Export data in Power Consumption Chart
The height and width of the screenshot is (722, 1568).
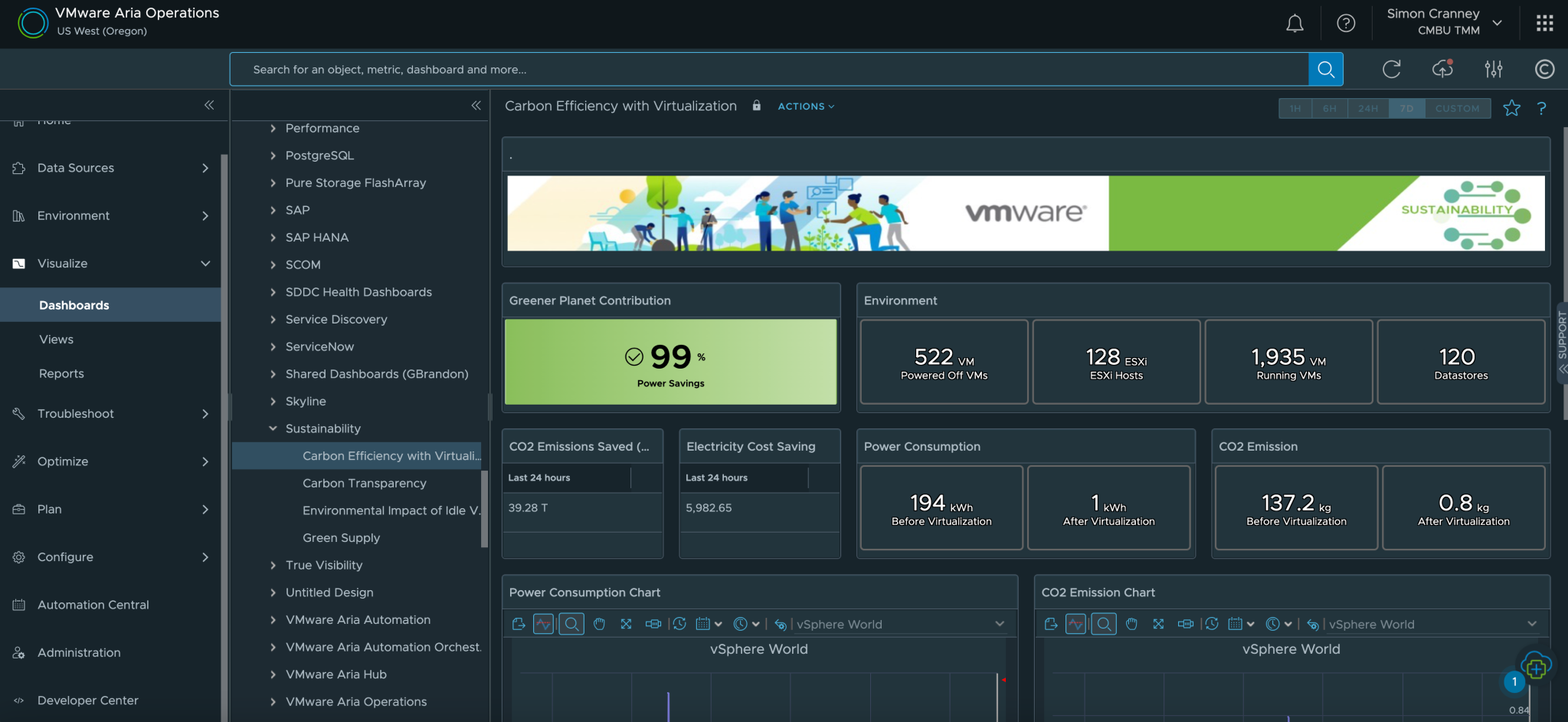pyautogui.click(x=519, y=624)
